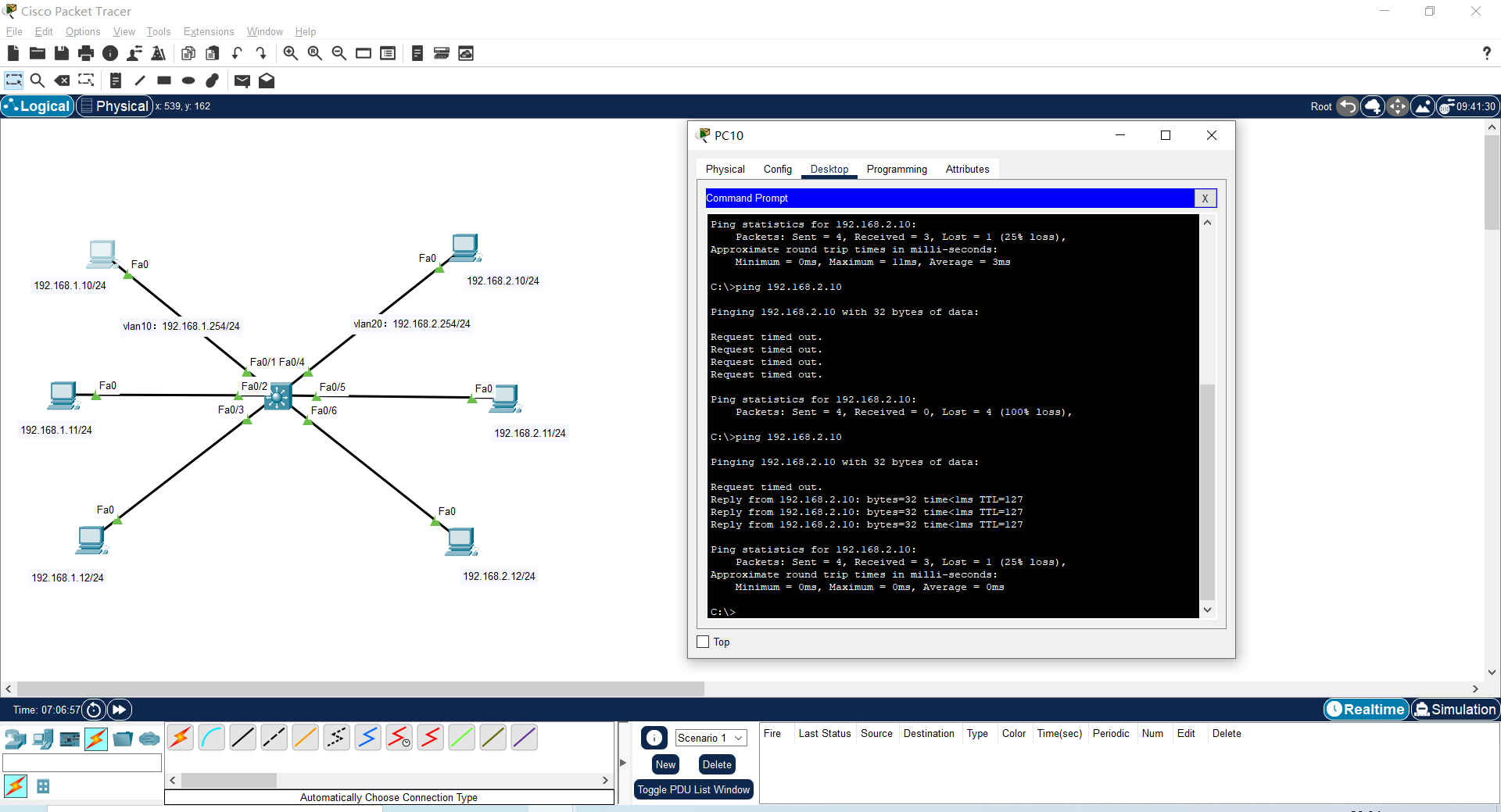This screenshot has height=812, width=1501.
Task: Click the Fast Forward Time button
Action: click(119, 710)
